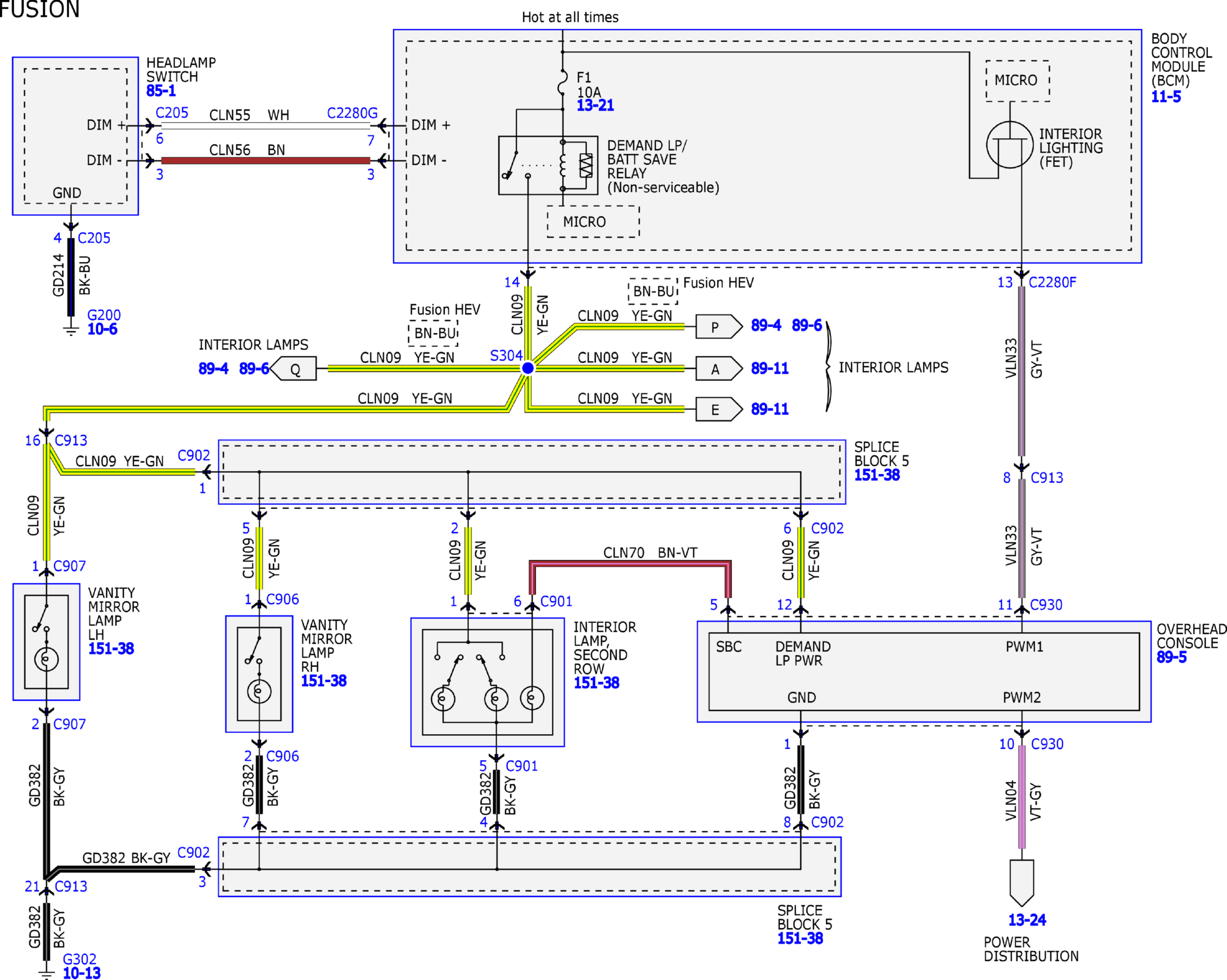
Task: Open the 10-6 reference below G200
Action: [102, 329]
